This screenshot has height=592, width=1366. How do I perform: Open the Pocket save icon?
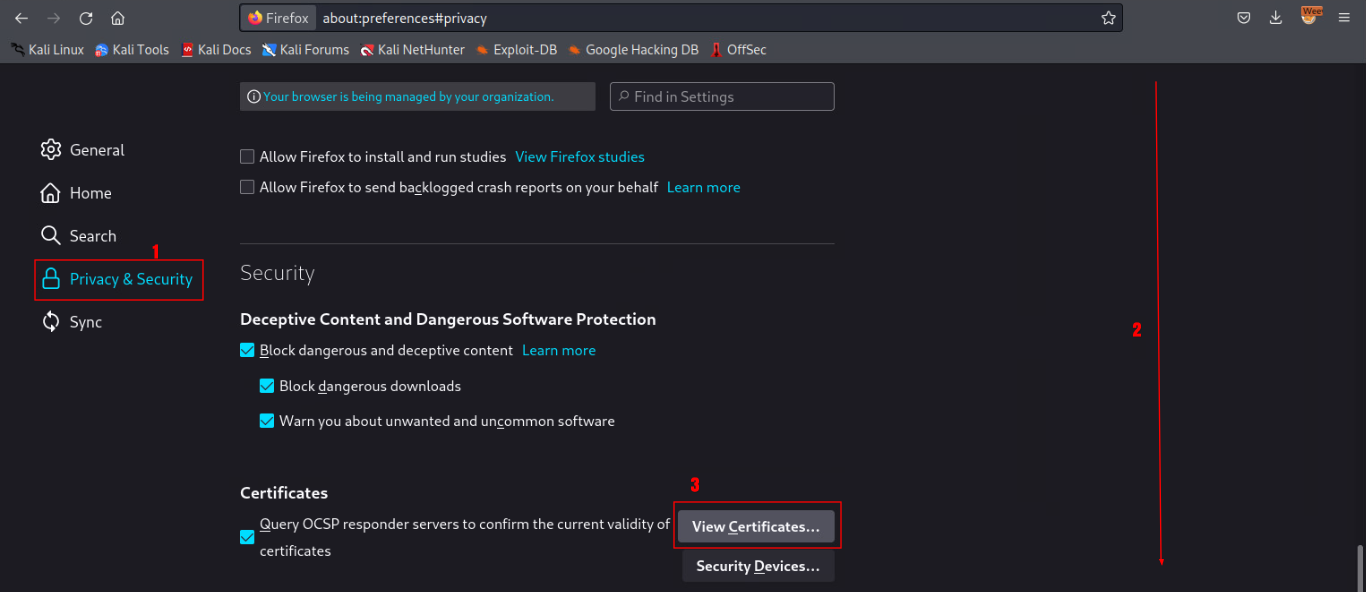click(1244, 18)
